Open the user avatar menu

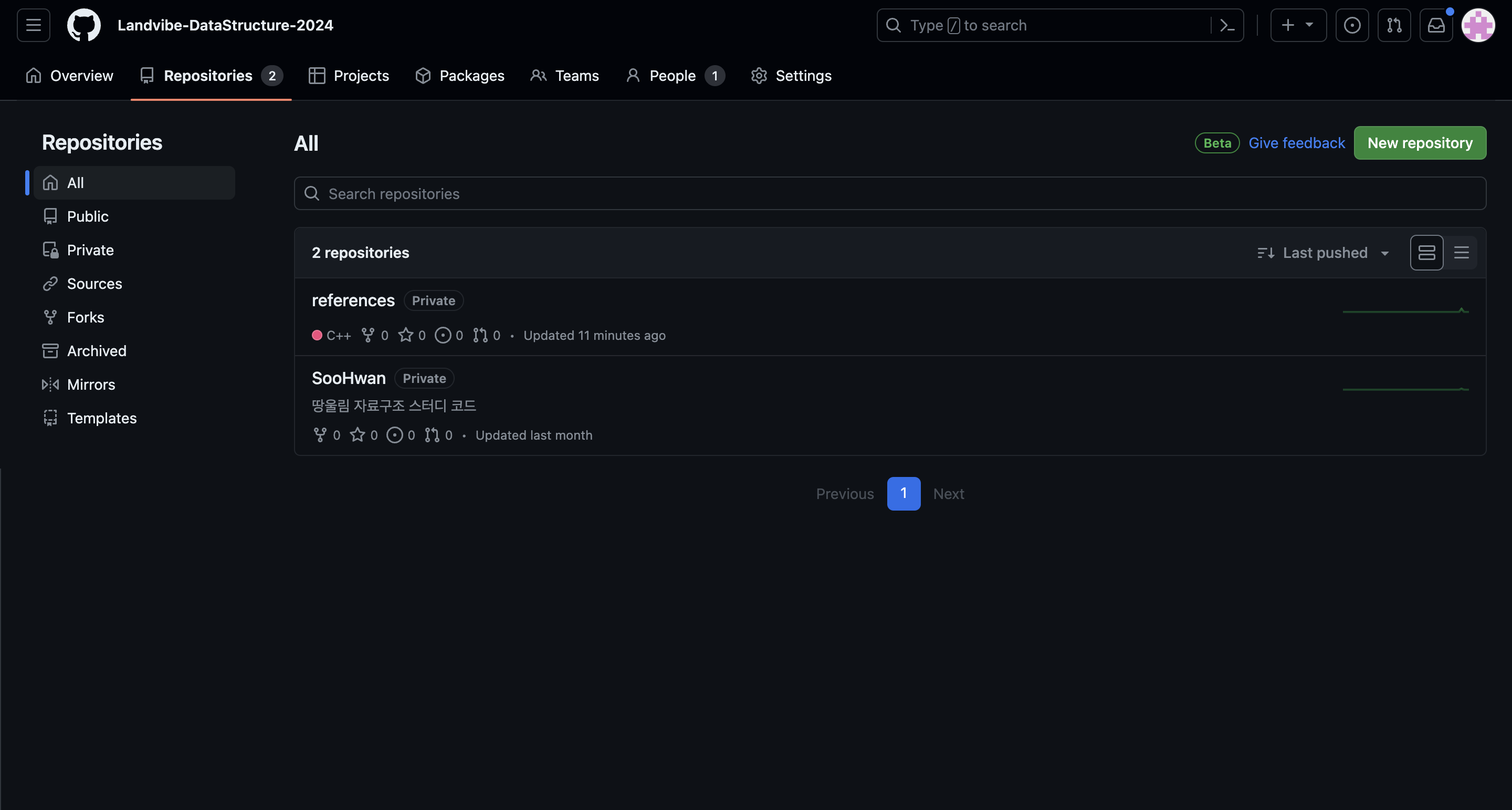1478,25
